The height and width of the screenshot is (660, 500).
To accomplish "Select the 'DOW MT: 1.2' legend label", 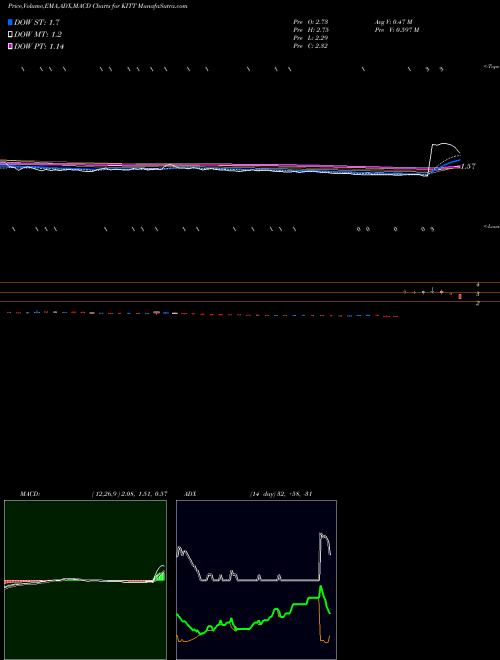I will point(38,34).
